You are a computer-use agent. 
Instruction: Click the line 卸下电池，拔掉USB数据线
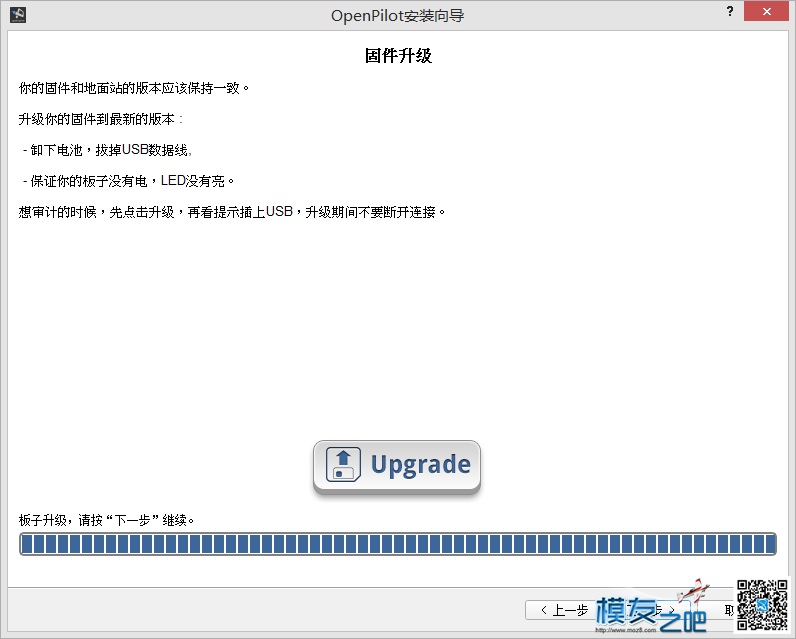[107, 150]
